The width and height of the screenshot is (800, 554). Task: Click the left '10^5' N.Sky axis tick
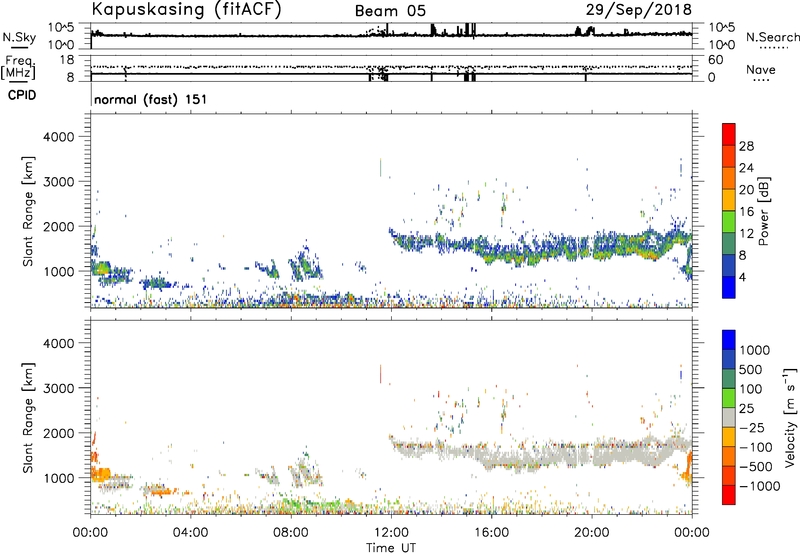(x=61, y=27)
